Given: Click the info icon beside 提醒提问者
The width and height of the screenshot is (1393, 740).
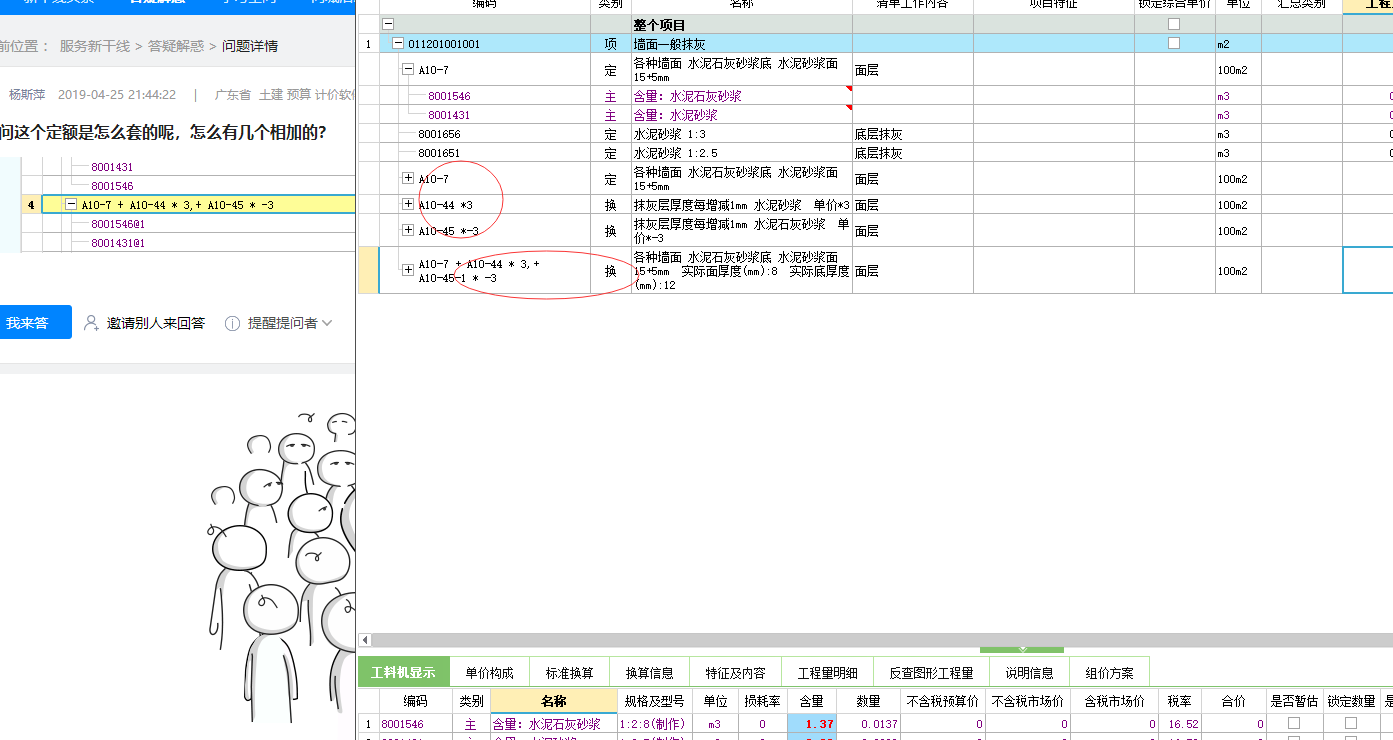Looking at the screenshot, I should point(232,323).
